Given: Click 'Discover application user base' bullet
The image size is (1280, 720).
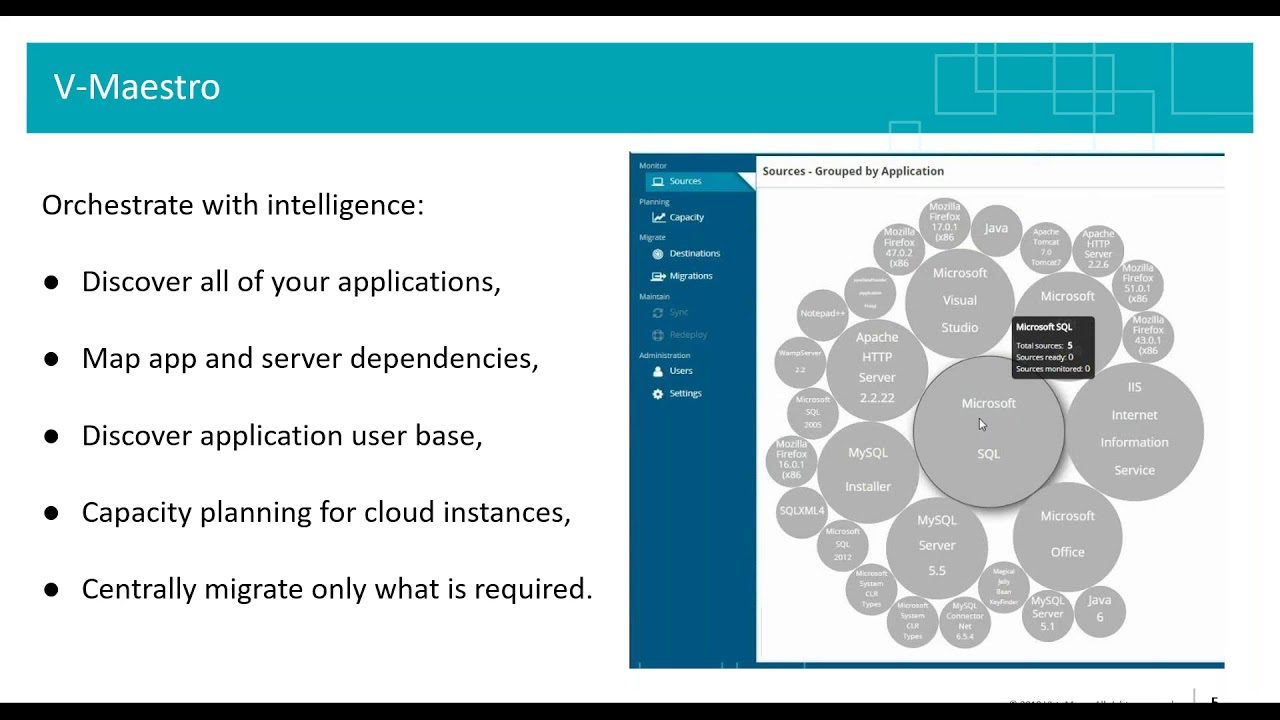Looking at the screenshot, I should (282, 436).
